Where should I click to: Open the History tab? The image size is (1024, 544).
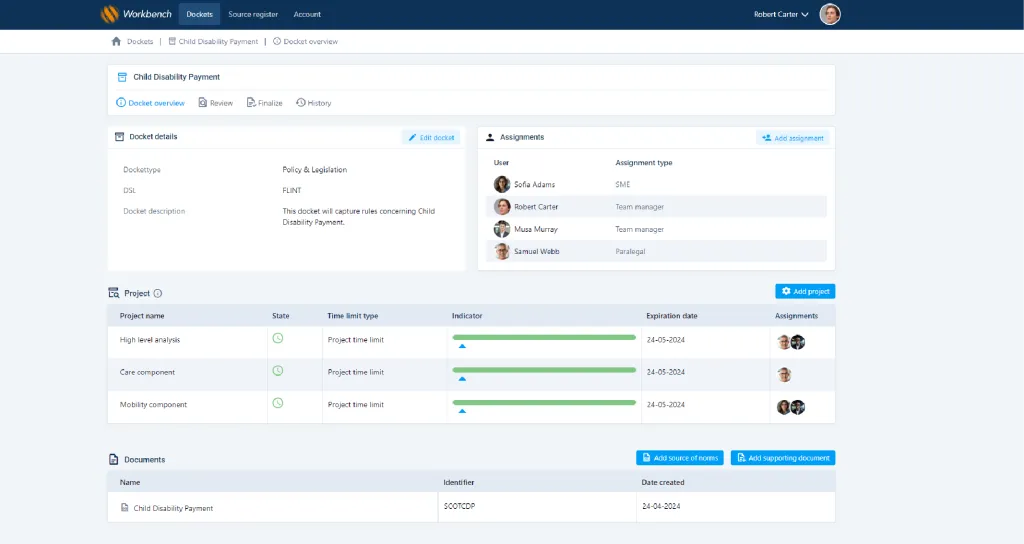[x=314, y=103]
